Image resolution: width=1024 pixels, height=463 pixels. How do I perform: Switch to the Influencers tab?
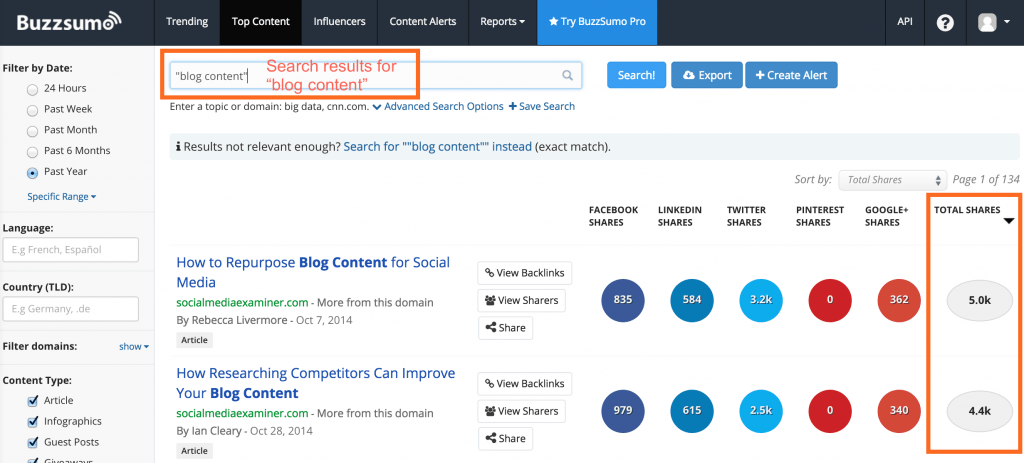point(339,22)
